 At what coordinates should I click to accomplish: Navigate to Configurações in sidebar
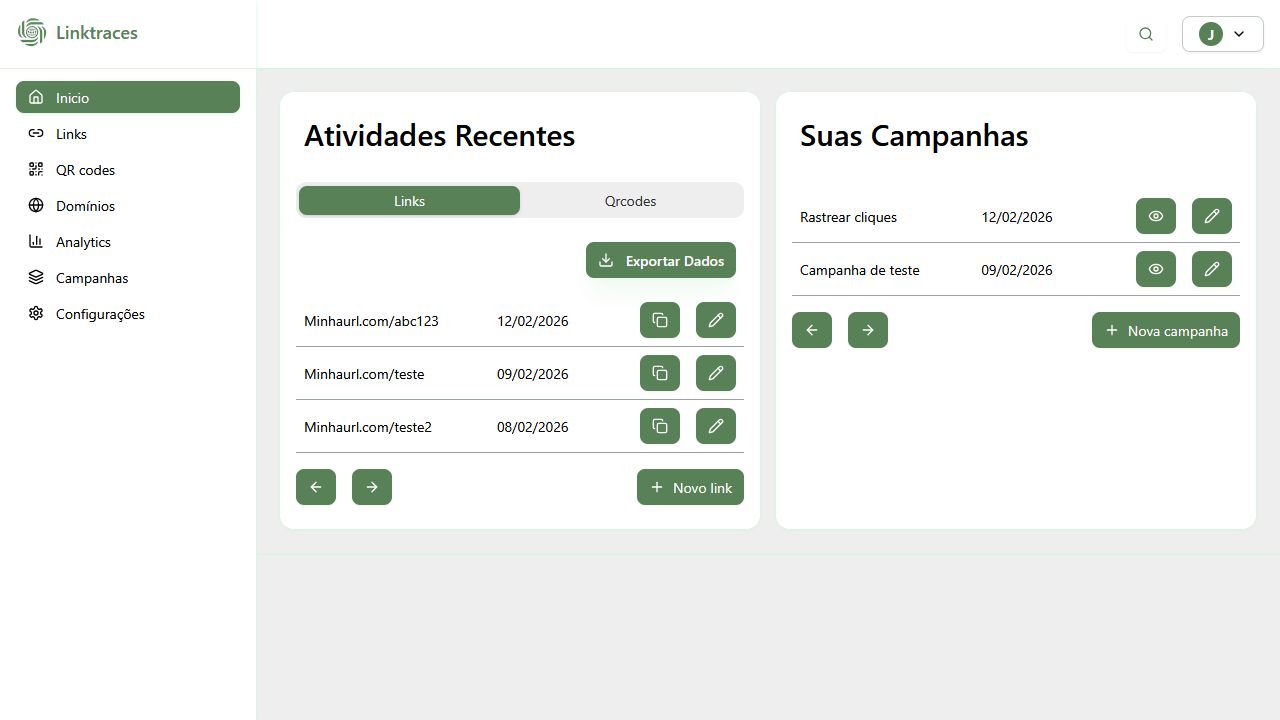tap(100, 314)
